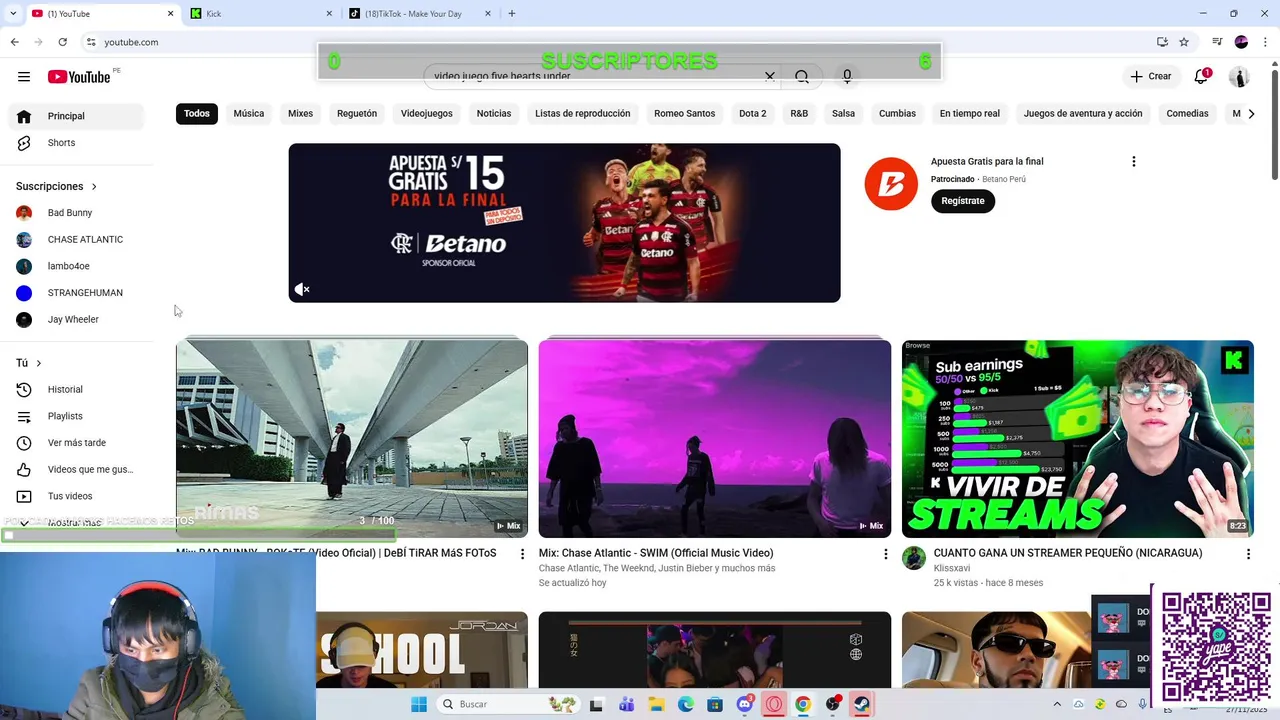Open Tus videos in sidebar

click(76, 496)
